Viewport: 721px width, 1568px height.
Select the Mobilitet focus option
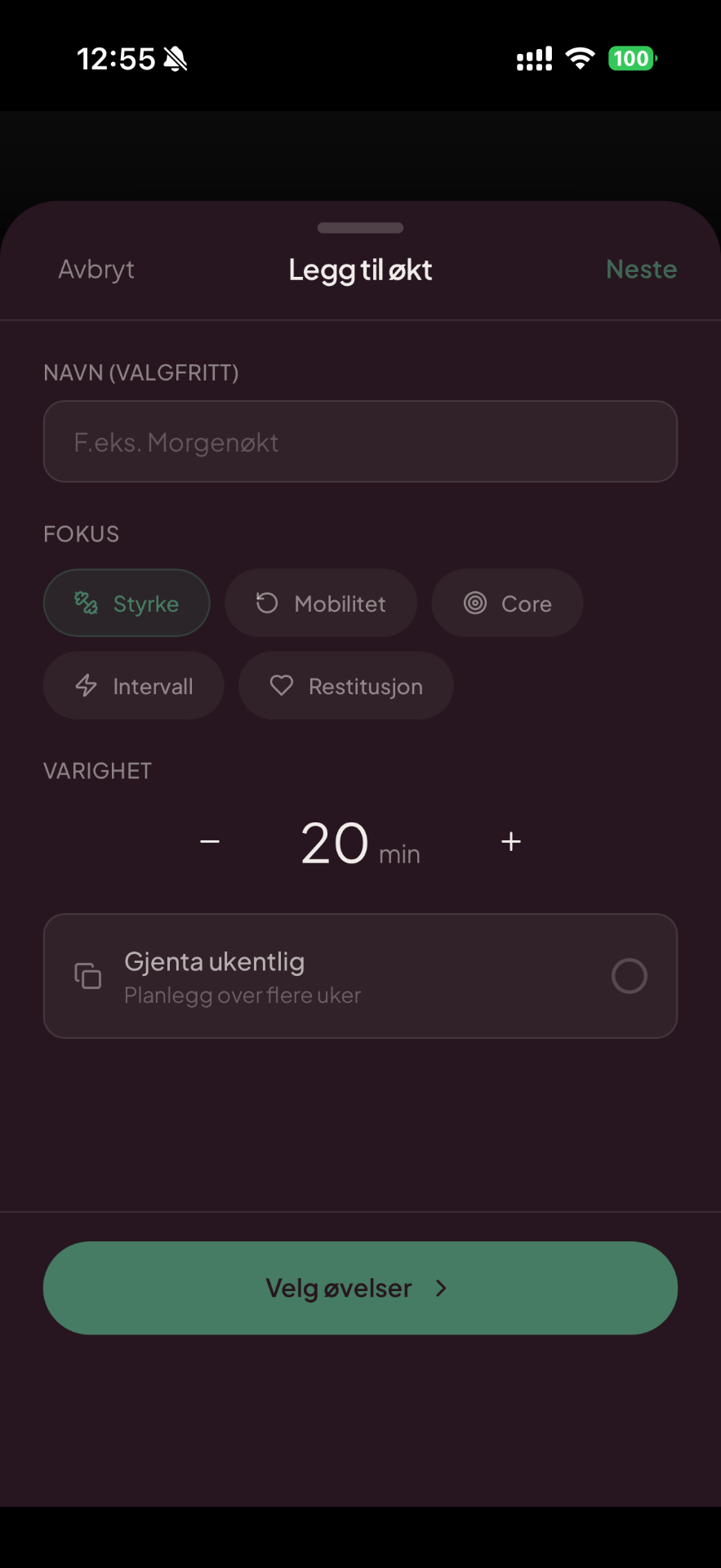click(321, 604)
